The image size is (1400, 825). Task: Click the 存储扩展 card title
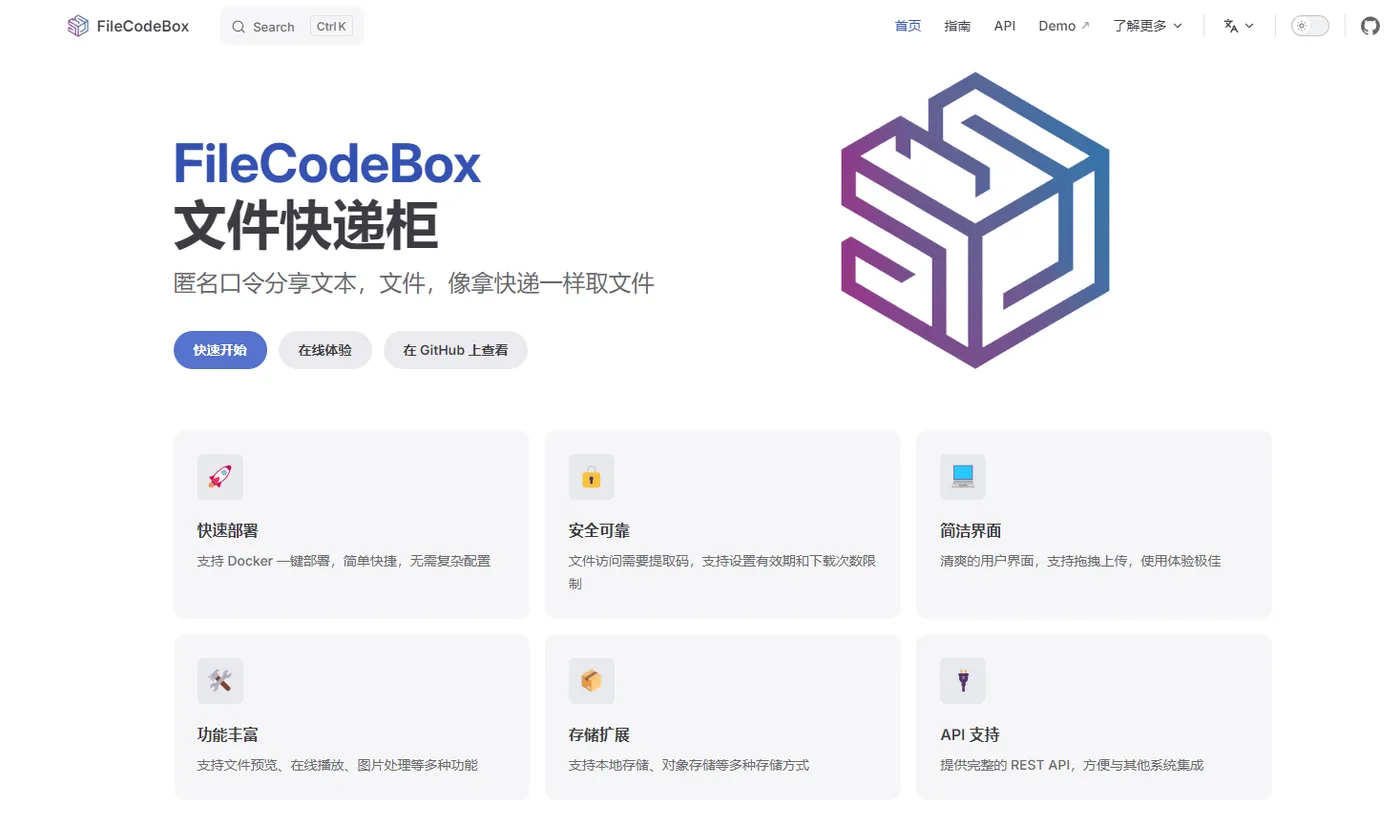tap(599, 735)
